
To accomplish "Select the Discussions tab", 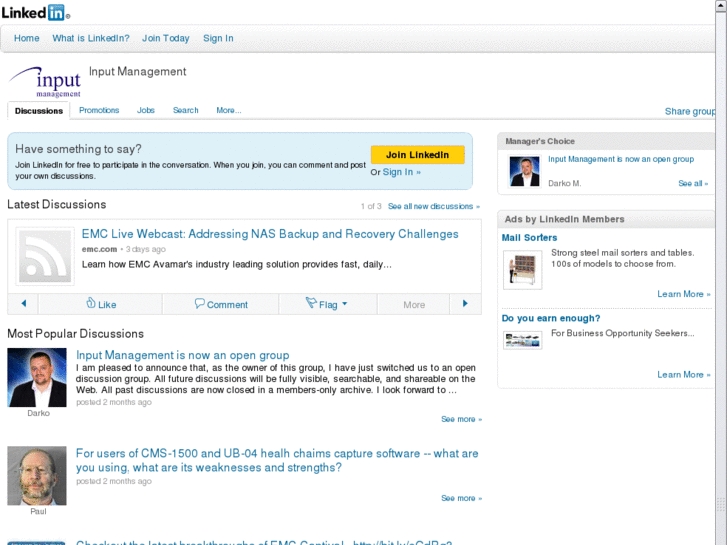I will click(38, 111).
